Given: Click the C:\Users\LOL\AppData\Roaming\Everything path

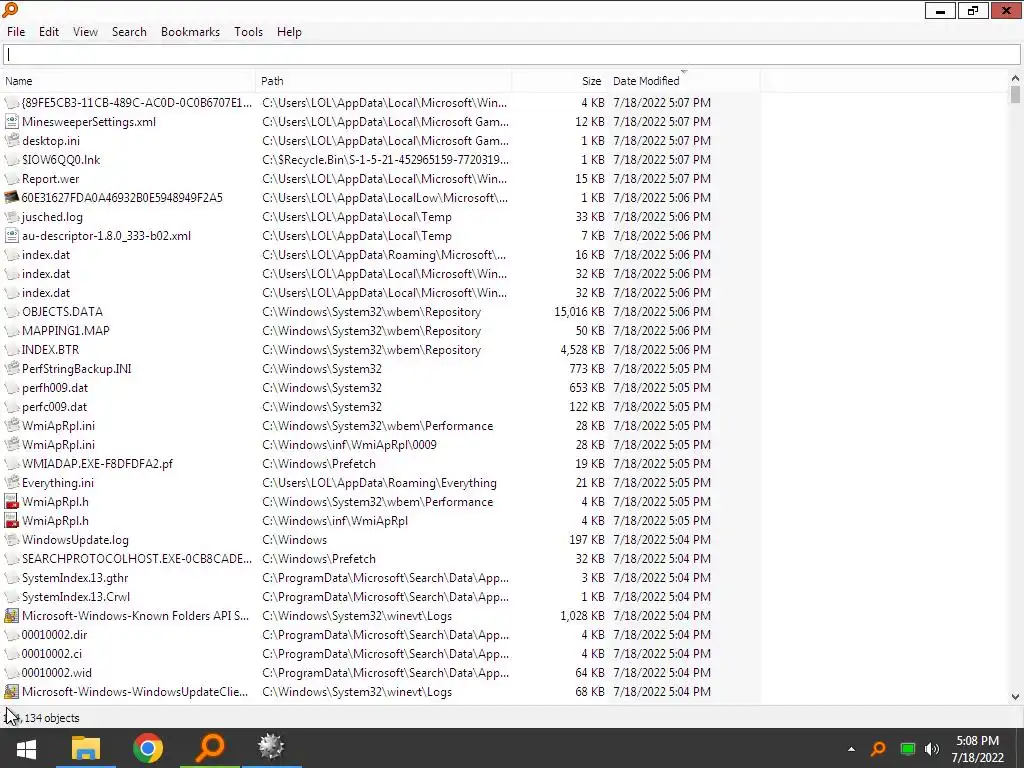Looking at the screenshot, I should pyautogui.click(x=379, y=483).
